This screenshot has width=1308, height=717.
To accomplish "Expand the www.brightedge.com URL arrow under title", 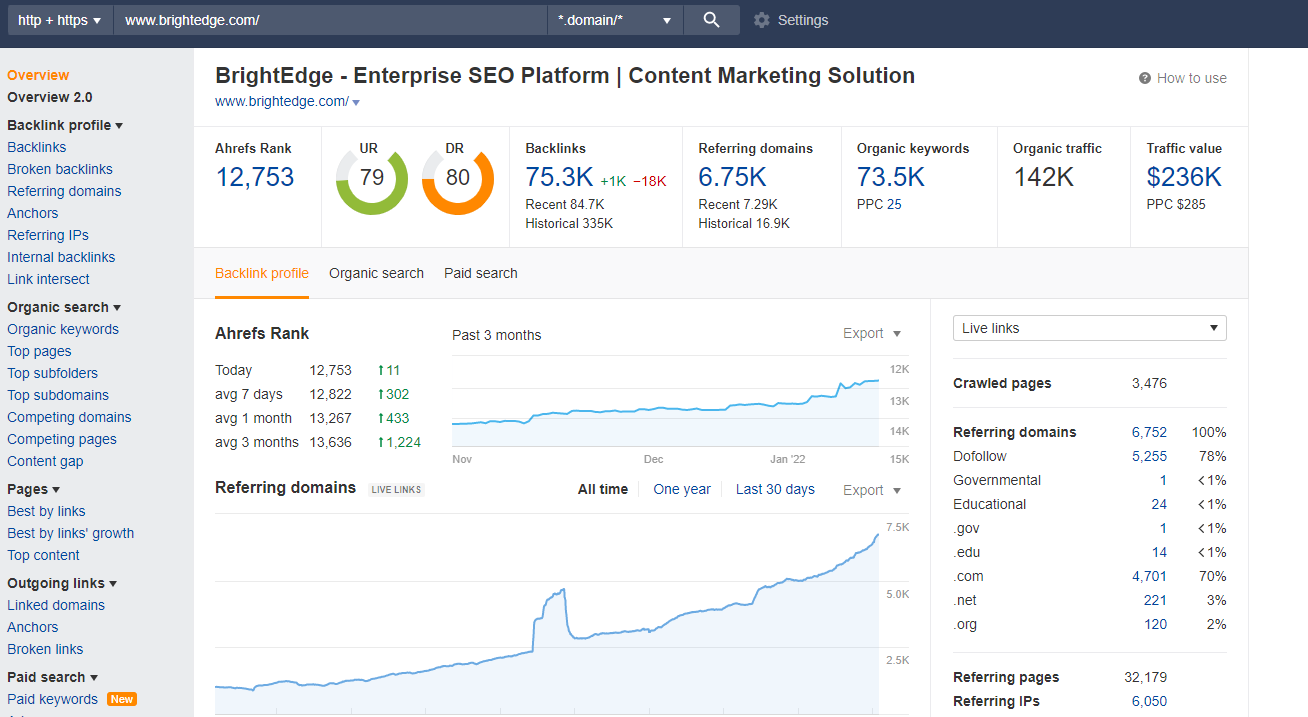I will 356,102.
